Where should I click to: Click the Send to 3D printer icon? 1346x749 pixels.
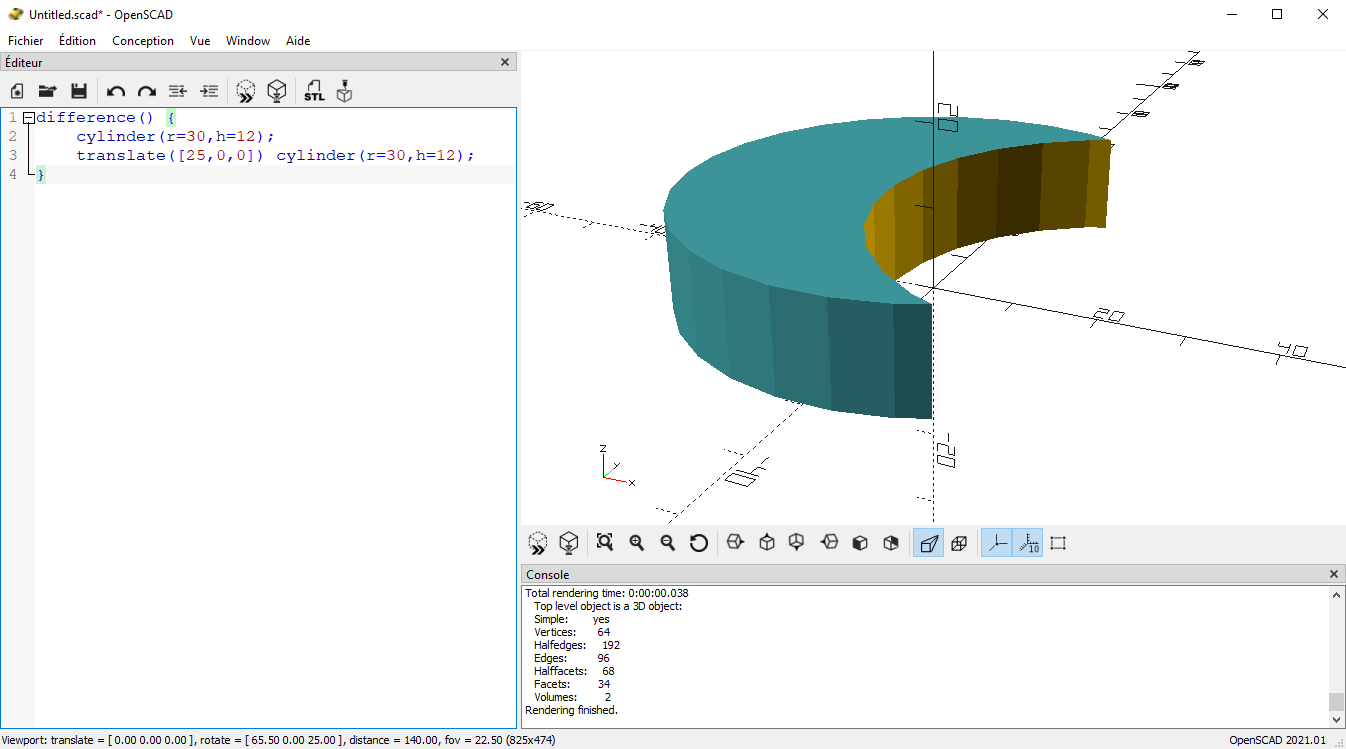click(x=344, y=91)
